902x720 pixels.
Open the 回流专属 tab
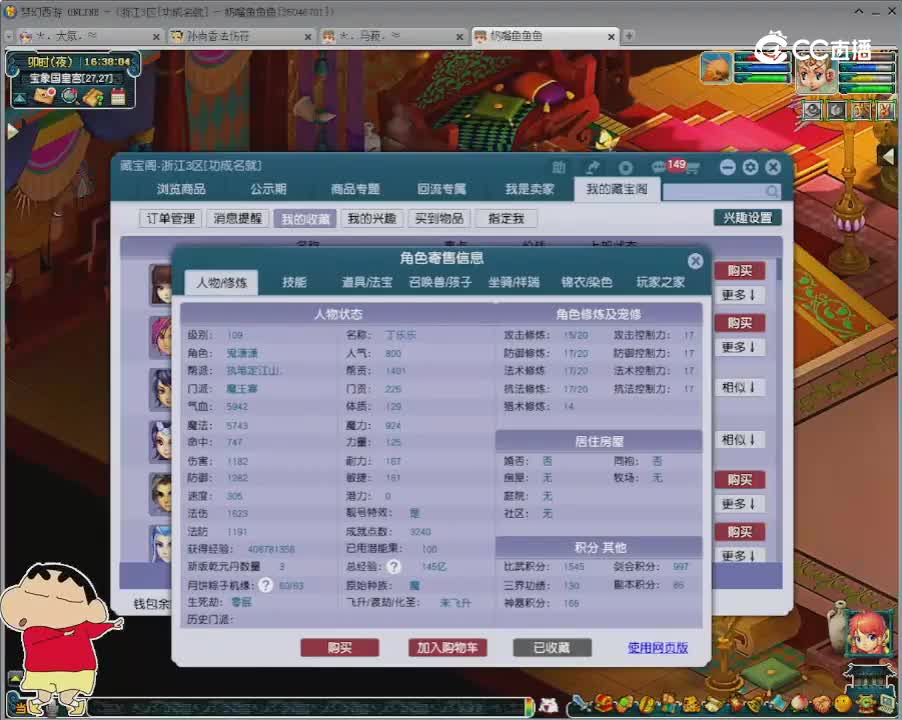[441, 189]
